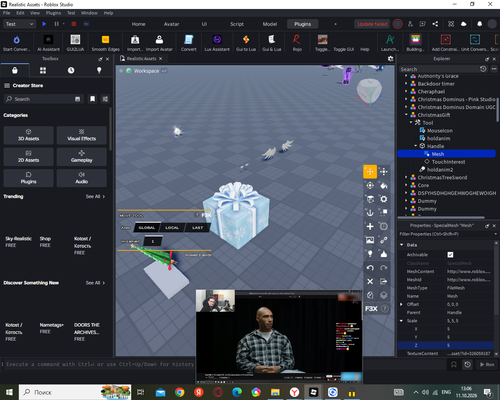This screenshot has height=400, width=500.
Task: Click See All next to Trending
Action: click(95, 197)
